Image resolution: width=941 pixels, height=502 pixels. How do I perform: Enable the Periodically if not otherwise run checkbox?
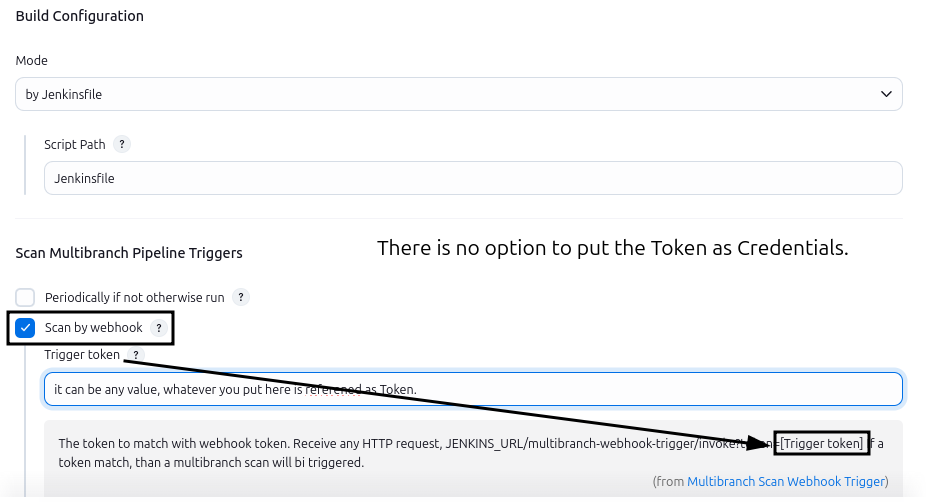pyautogui.click(x=26, y=298)
